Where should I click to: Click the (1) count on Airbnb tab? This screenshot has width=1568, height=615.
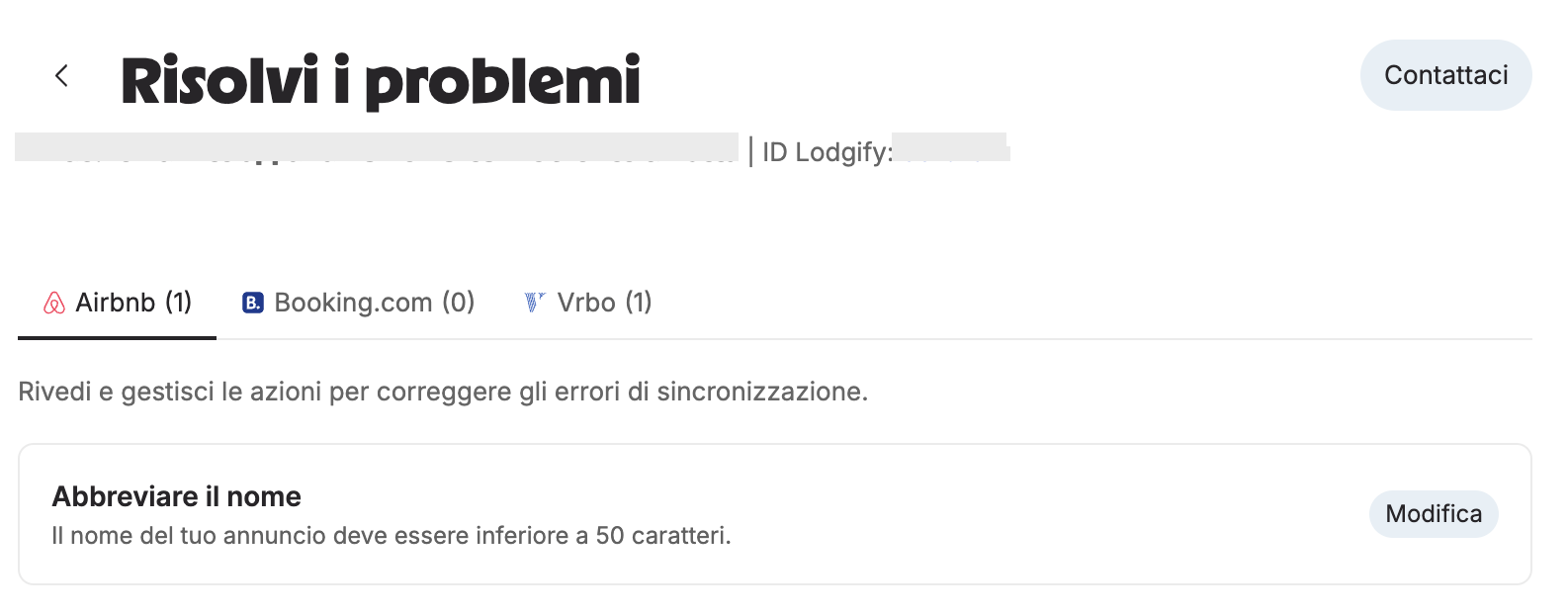tap(179, 303)
